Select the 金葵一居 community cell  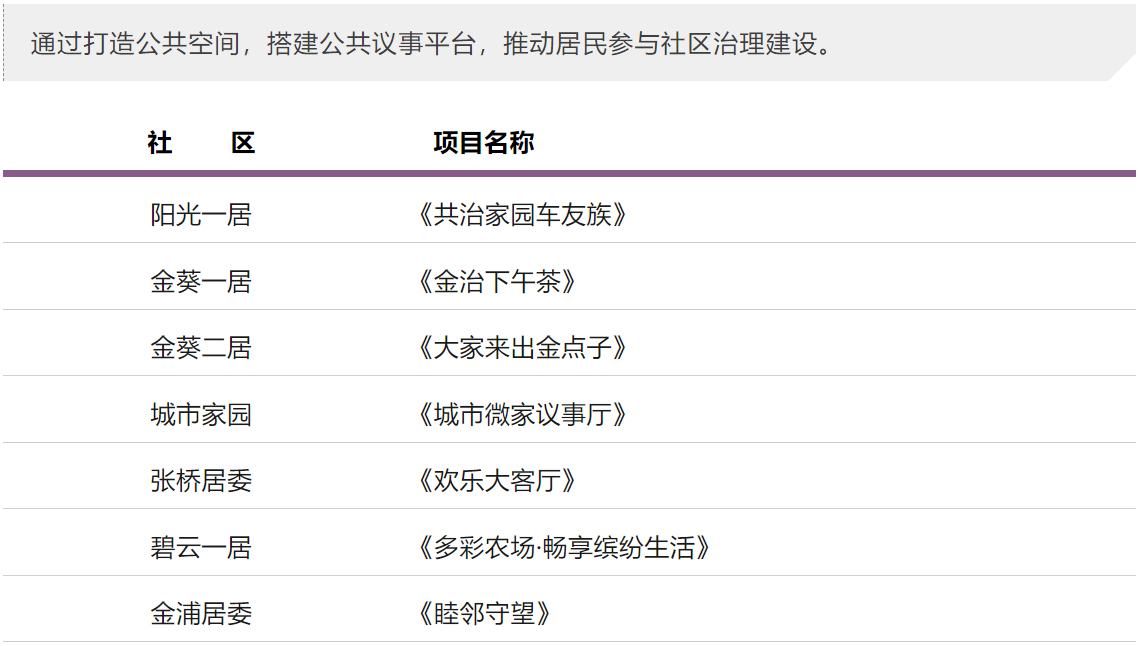[201, 281]
